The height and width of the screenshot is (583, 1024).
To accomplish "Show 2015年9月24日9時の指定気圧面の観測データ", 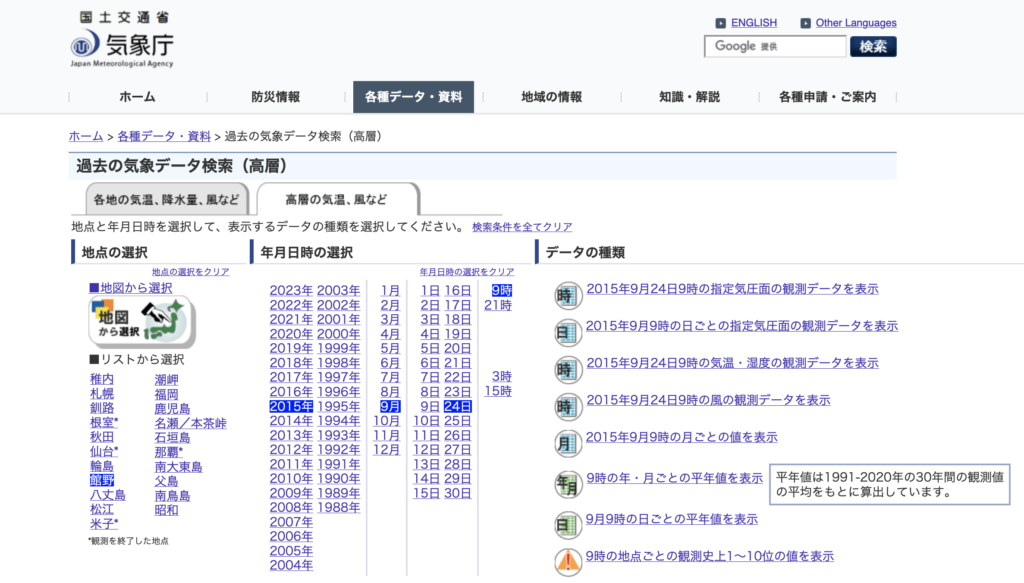I will pos(732,289).
